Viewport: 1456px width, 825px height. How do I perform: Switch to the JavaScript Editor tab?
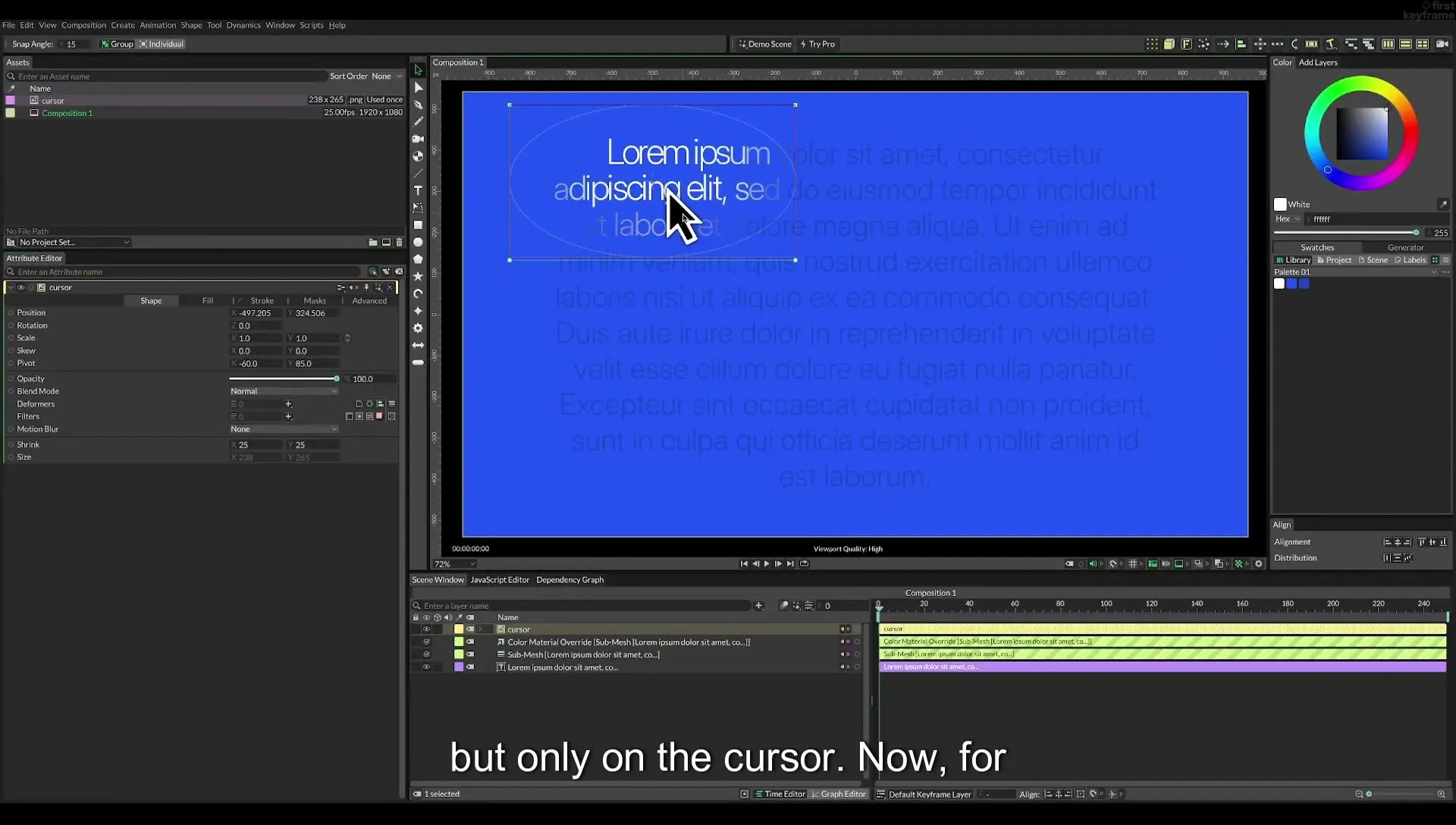pyautogui.click(x=500, y=580)
